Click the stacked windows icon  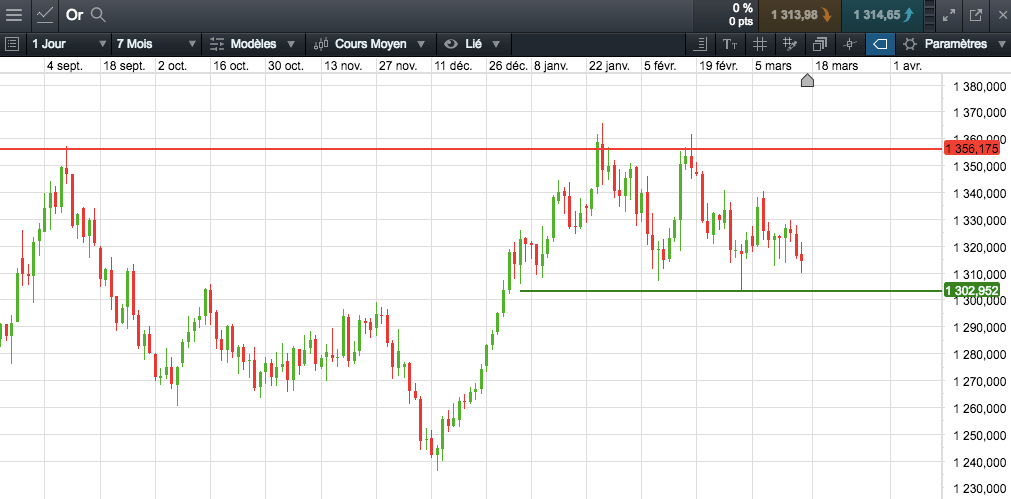tap(820, 44)
